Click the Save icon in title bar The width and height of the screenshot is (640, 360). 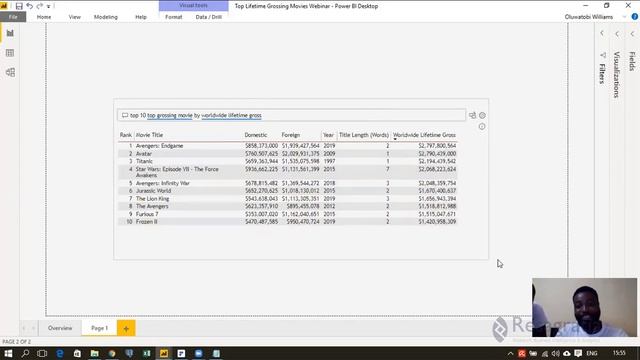19,6
